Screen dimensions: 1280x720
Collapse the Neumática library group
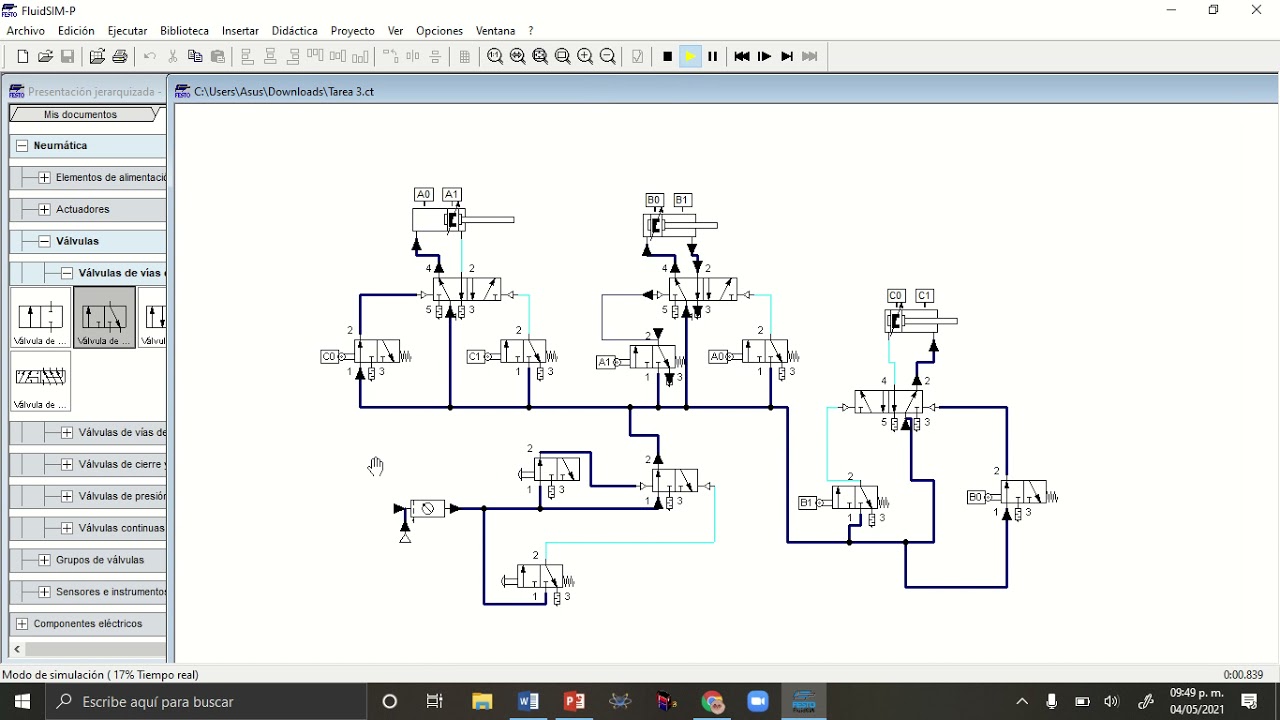pyautogui.click(x=22, y=146)
